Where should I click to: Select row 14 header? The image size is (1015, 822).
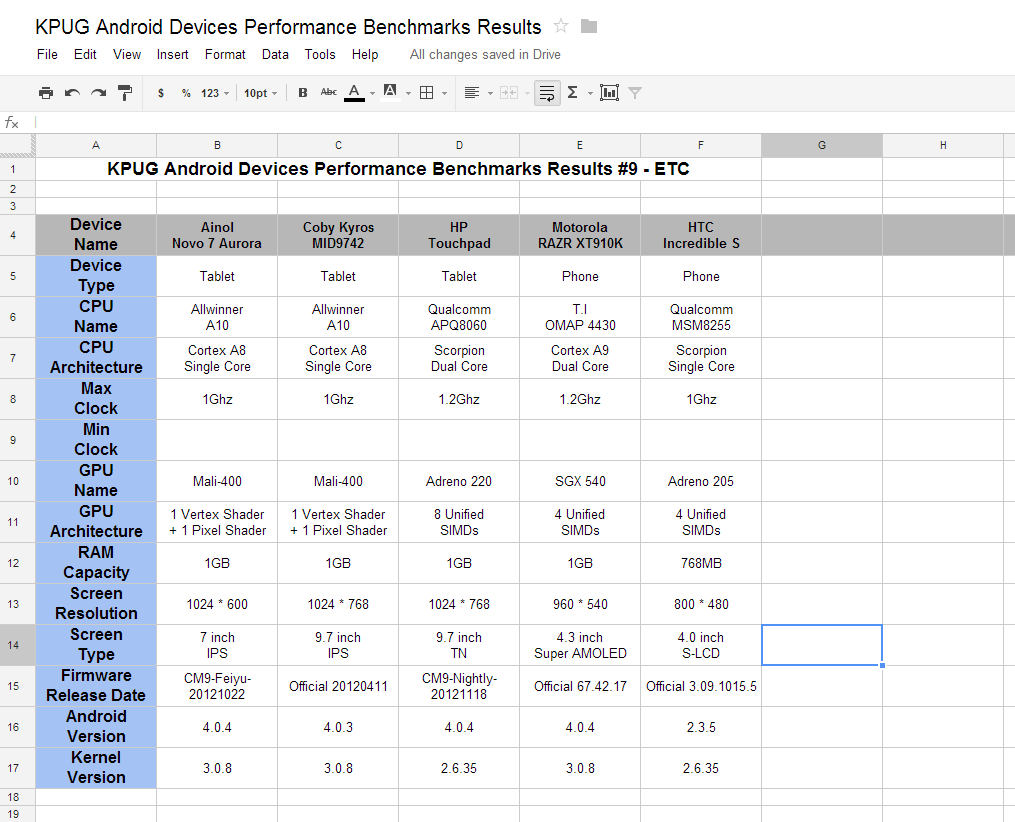pos(17,645)
